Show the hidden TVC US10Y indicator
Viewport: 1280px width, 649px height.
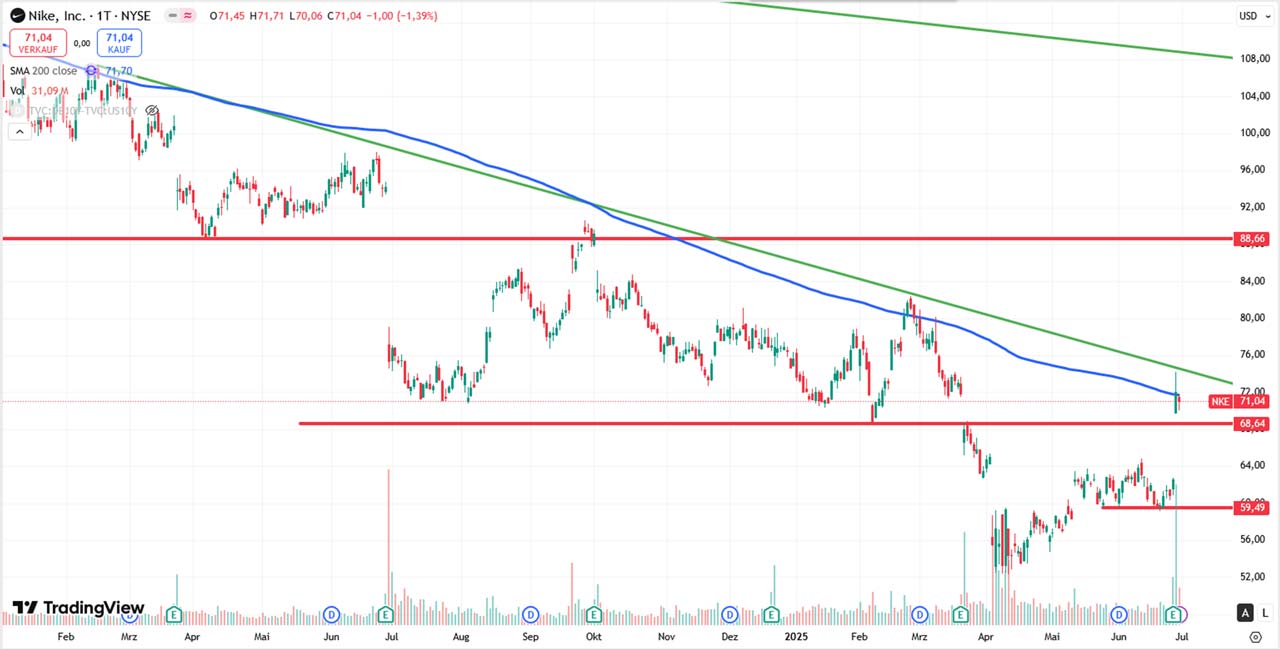click(x=152, y=111)
